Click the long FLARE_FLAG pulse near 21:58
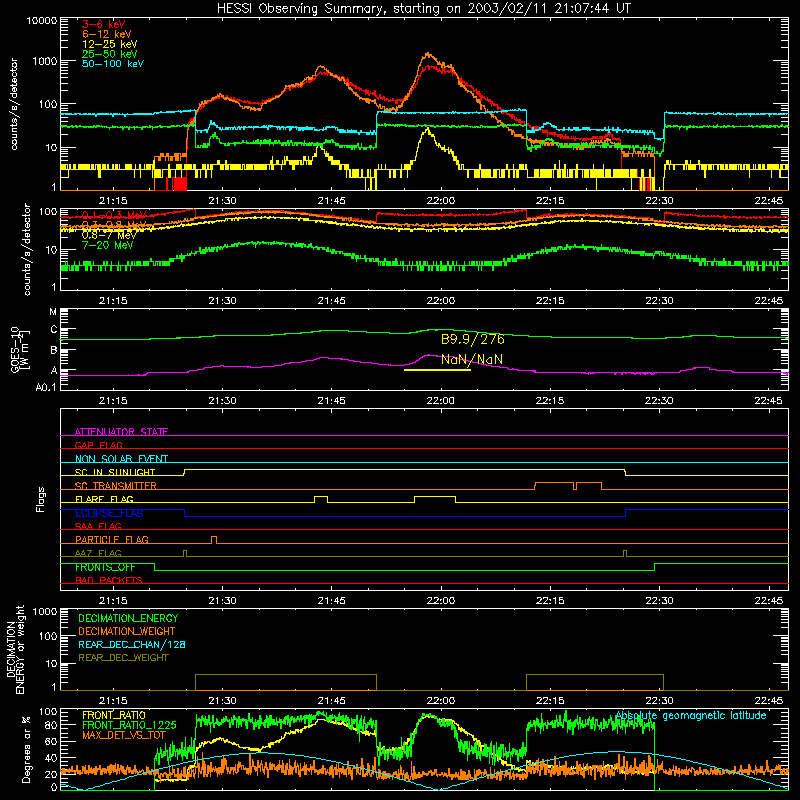 click(435, 499)
